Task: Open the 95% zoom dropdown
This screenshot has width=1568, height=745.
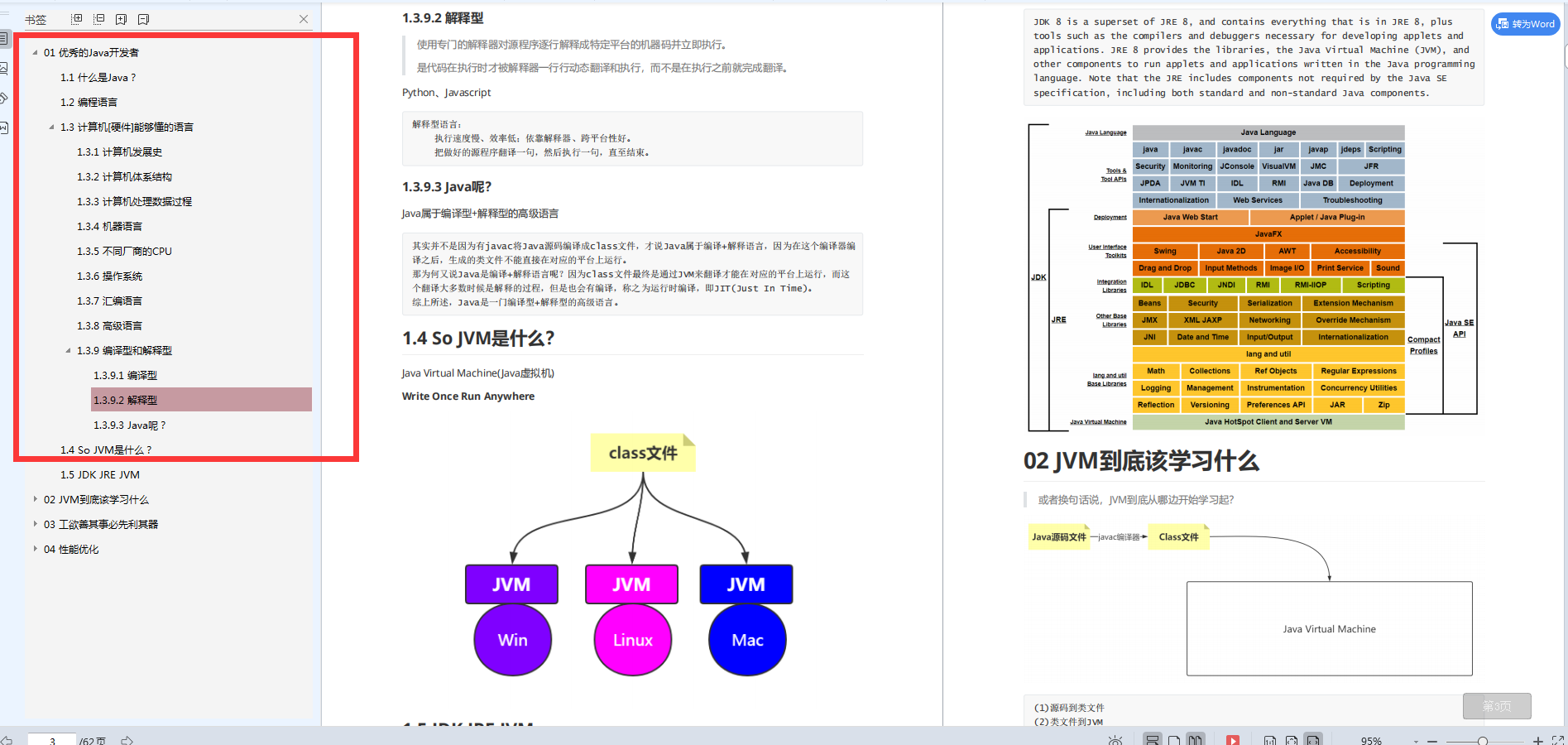Action: click(1416, 741)
